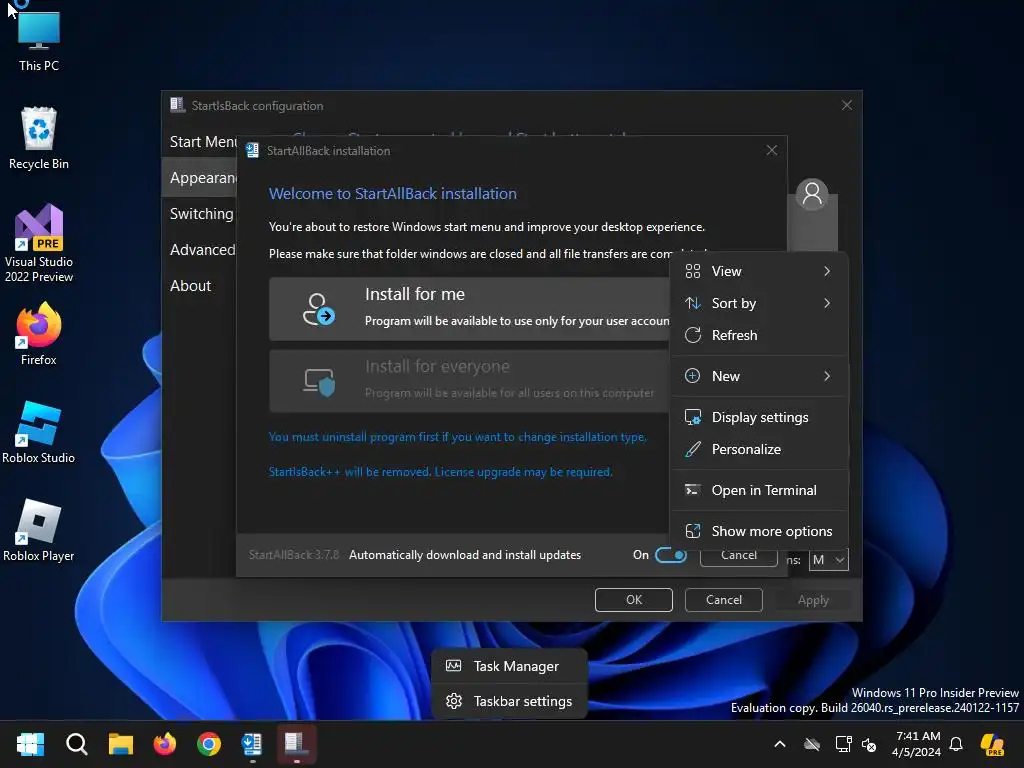Screen dimensions: 1024x768
Task: Click StartIsBack++ will be removed notice
Action: [441, 472]
